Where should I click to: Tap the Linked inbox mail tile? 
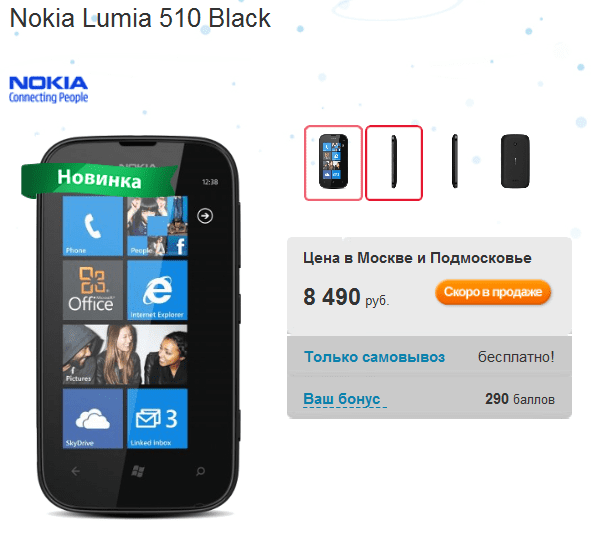[157, 418]
